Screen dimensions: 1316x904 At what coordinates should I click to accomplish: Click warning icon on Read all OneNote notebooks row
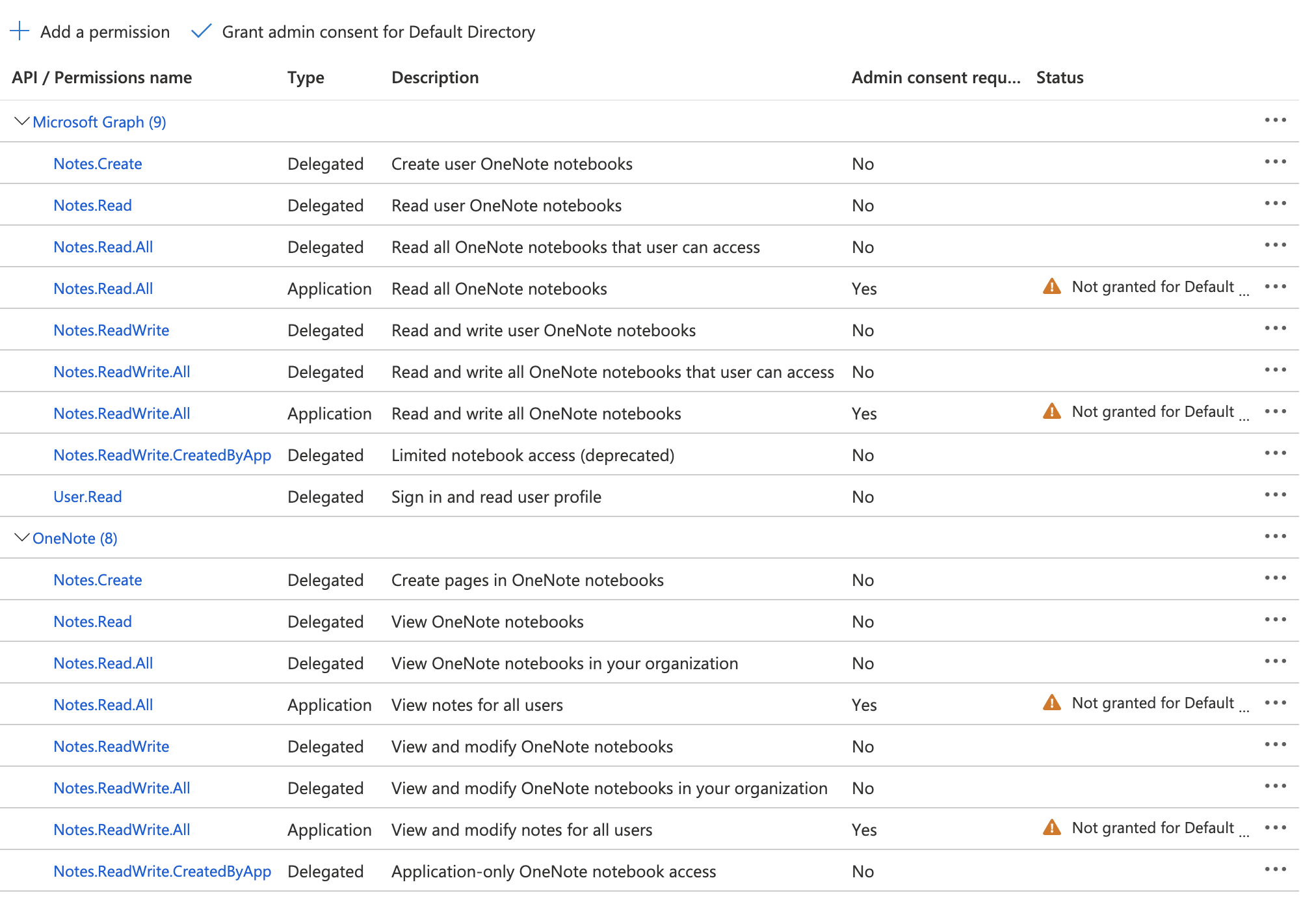point(1051,286)
